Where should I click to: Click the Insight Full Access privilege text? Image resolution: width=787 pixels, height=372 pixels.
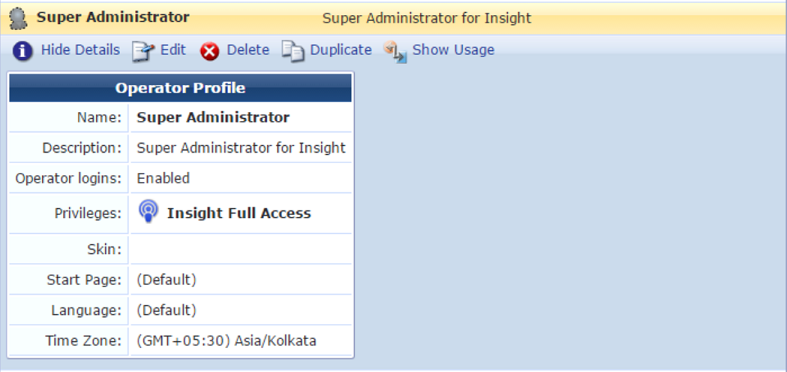pyautogui.click(x=239, y=213)
